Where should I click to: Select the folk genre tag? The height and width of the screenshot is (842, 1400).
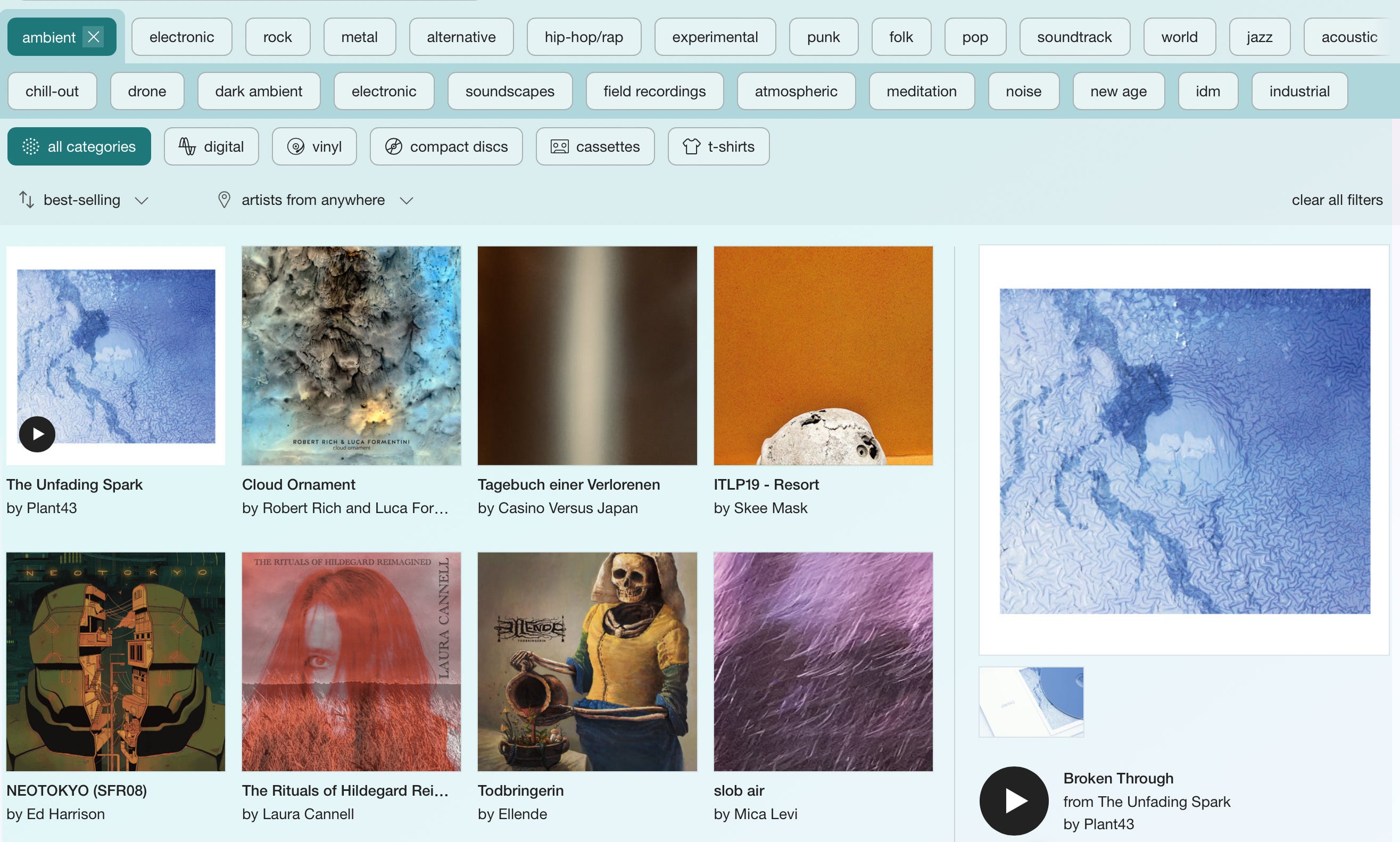tap(901, 37)
